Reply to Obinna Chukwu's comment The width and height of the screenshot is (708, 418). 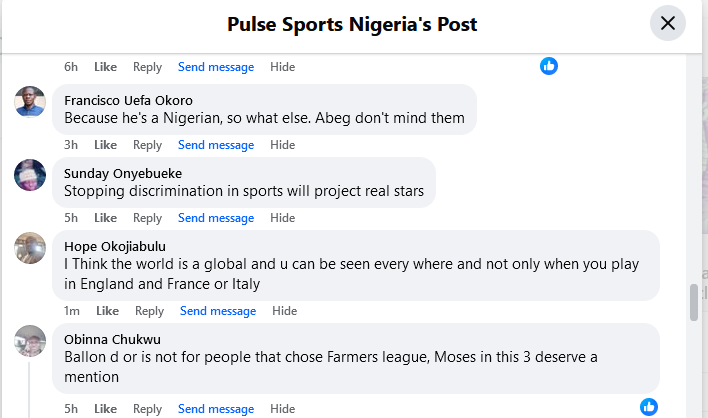[147, 409]
